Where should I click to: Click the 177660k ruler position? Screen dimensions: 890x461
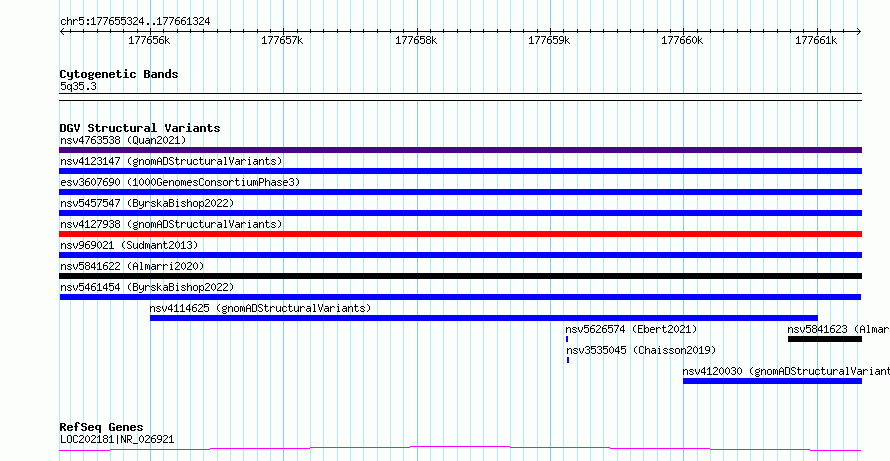pyautogui.click(x=683, y=40)
